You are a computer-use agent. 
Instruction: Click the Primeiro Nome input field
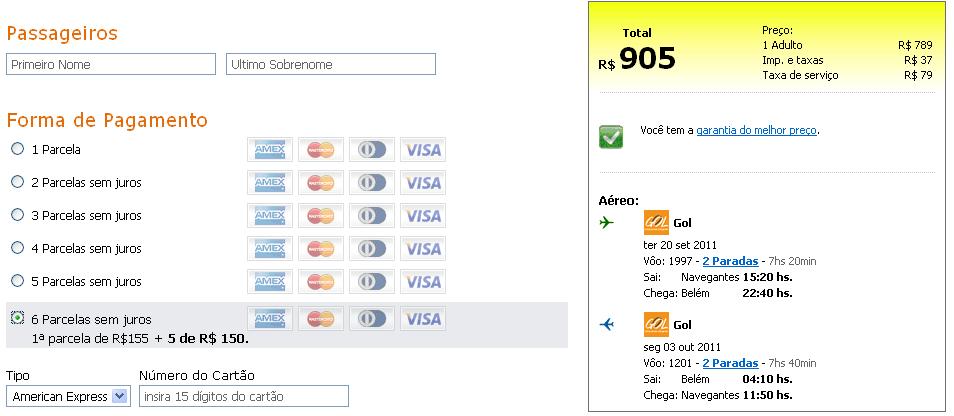coord(111,64)
